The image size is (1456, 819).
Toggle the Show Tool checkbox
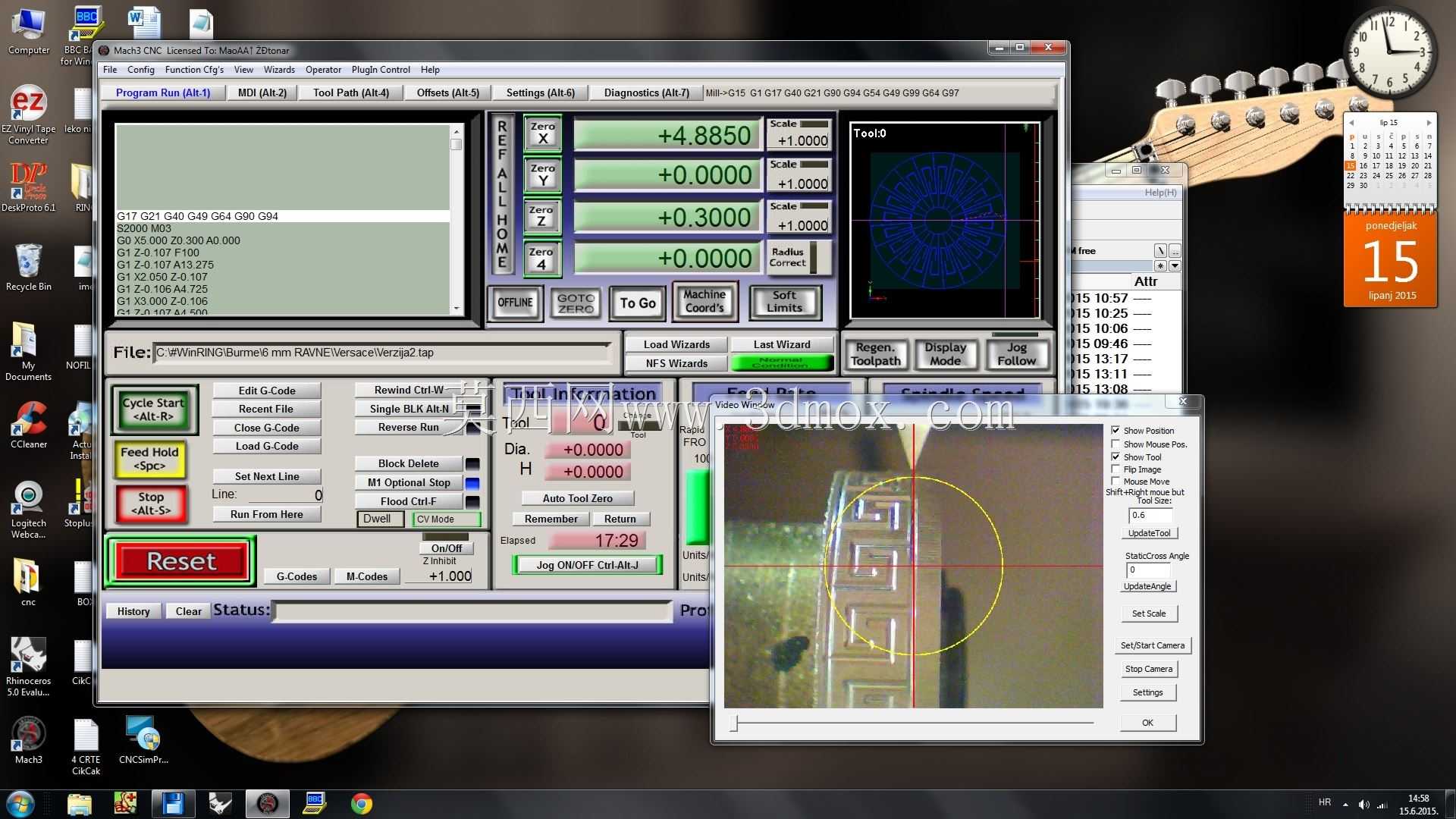pos(1116,457)
